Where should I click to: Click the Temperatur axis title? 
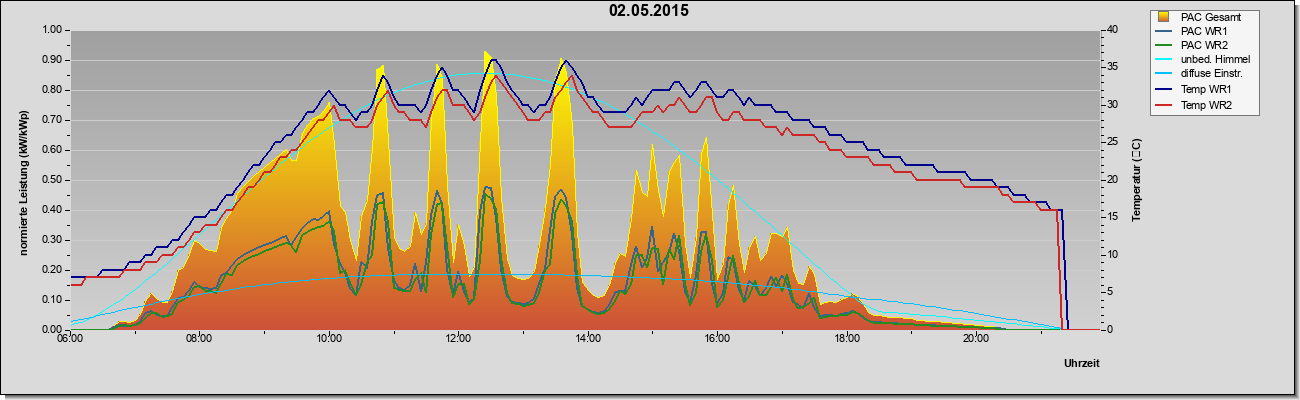1136,180
